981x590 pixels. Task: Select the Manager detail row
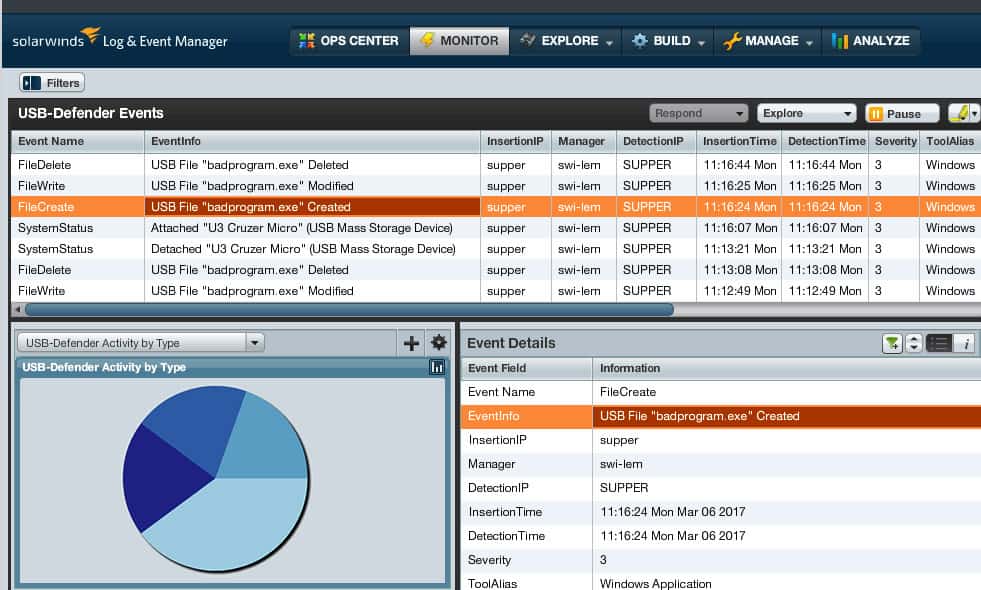[x=721, y=464]
